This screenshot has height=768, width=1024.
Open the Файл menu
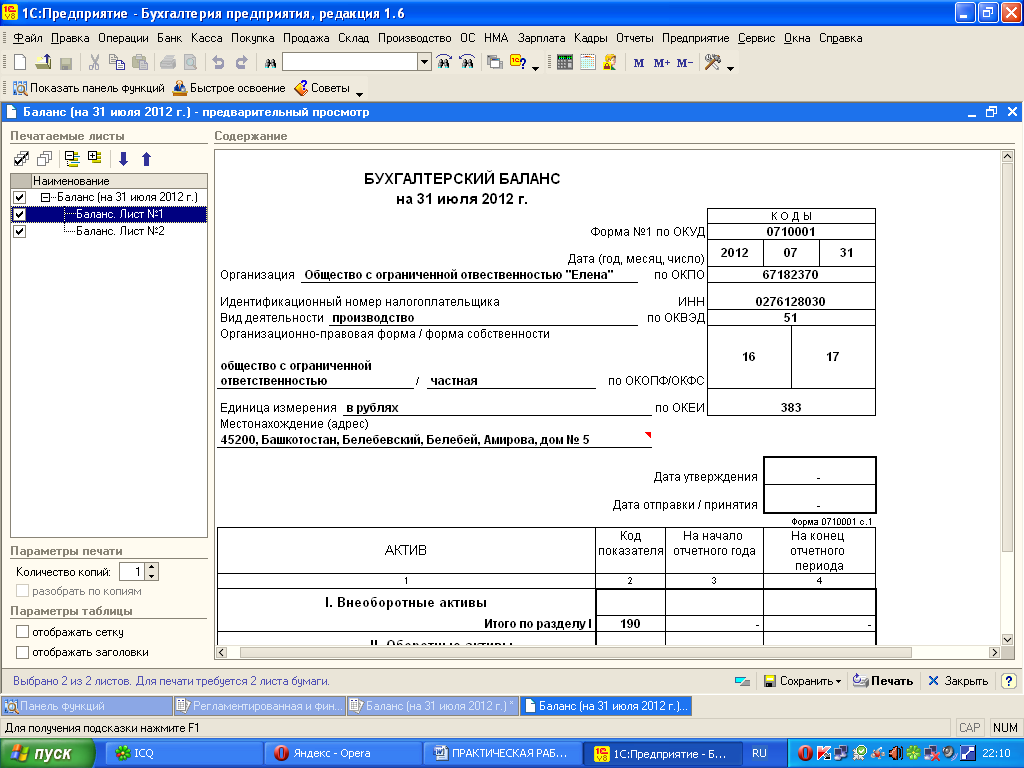pyautogui.click(x=28, y=38)
